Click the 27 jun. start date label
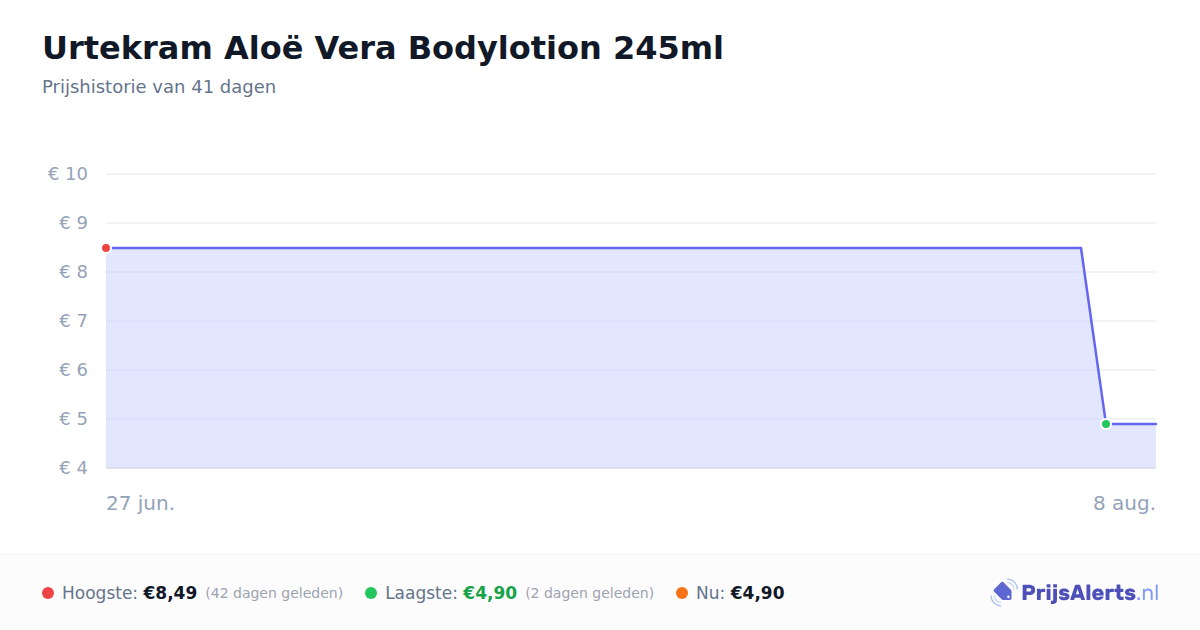The image size is (1200, 630). pyautogui.click(x=141, y=503)
